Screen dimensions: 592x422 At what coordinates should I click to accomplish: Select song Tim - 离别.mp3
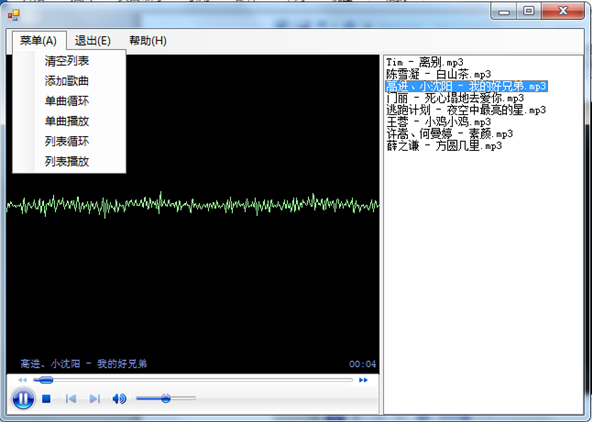(x=425, y=62)
